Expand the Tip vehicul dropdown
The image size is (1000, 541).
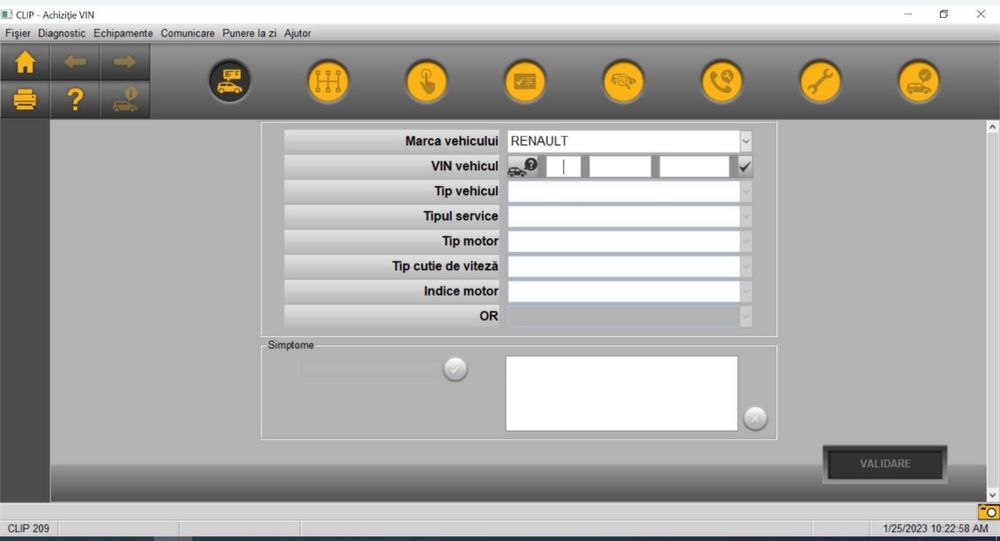click(746, 191)
